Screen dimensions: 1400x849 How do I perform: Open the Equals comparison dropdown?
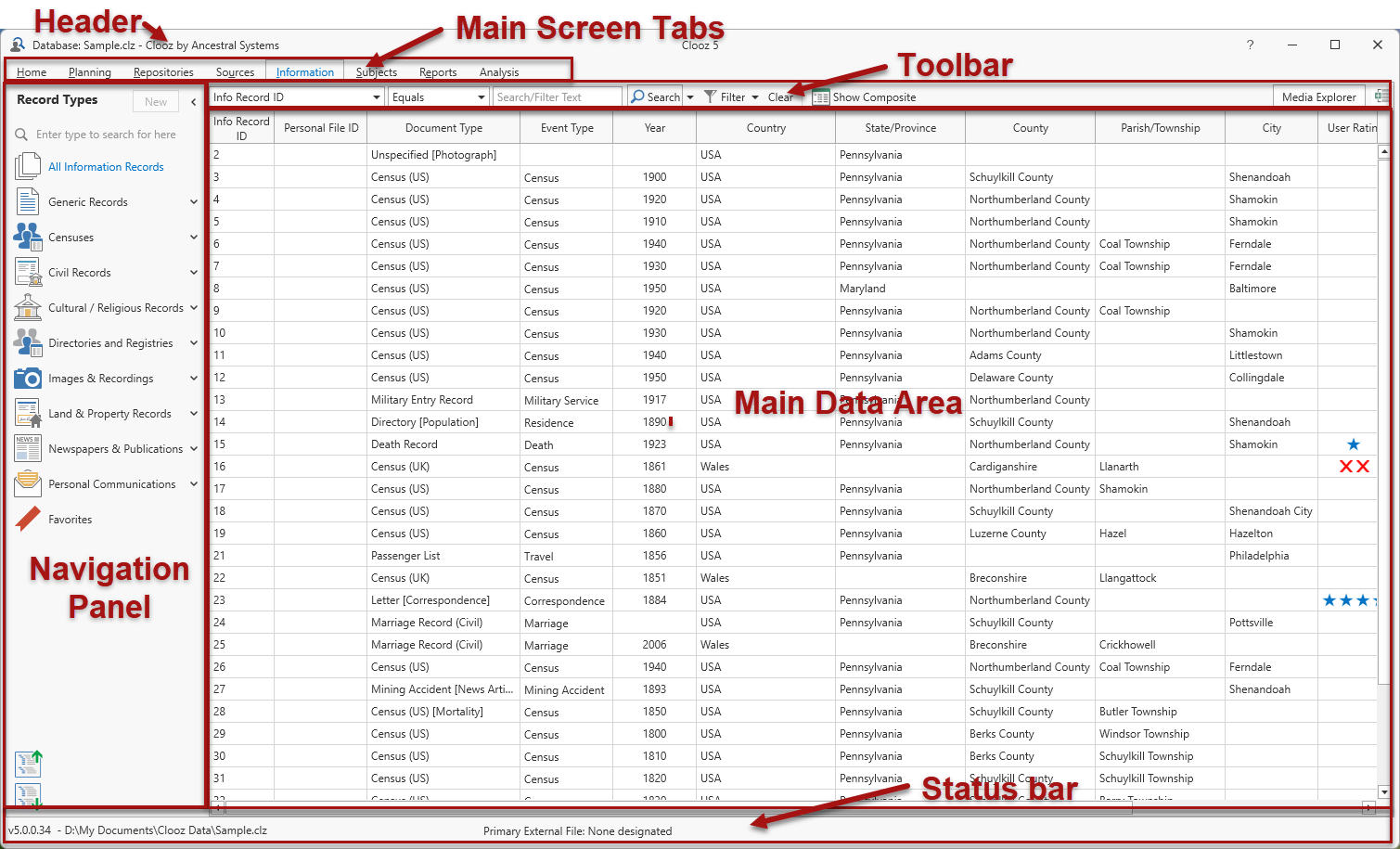(482, 97)
